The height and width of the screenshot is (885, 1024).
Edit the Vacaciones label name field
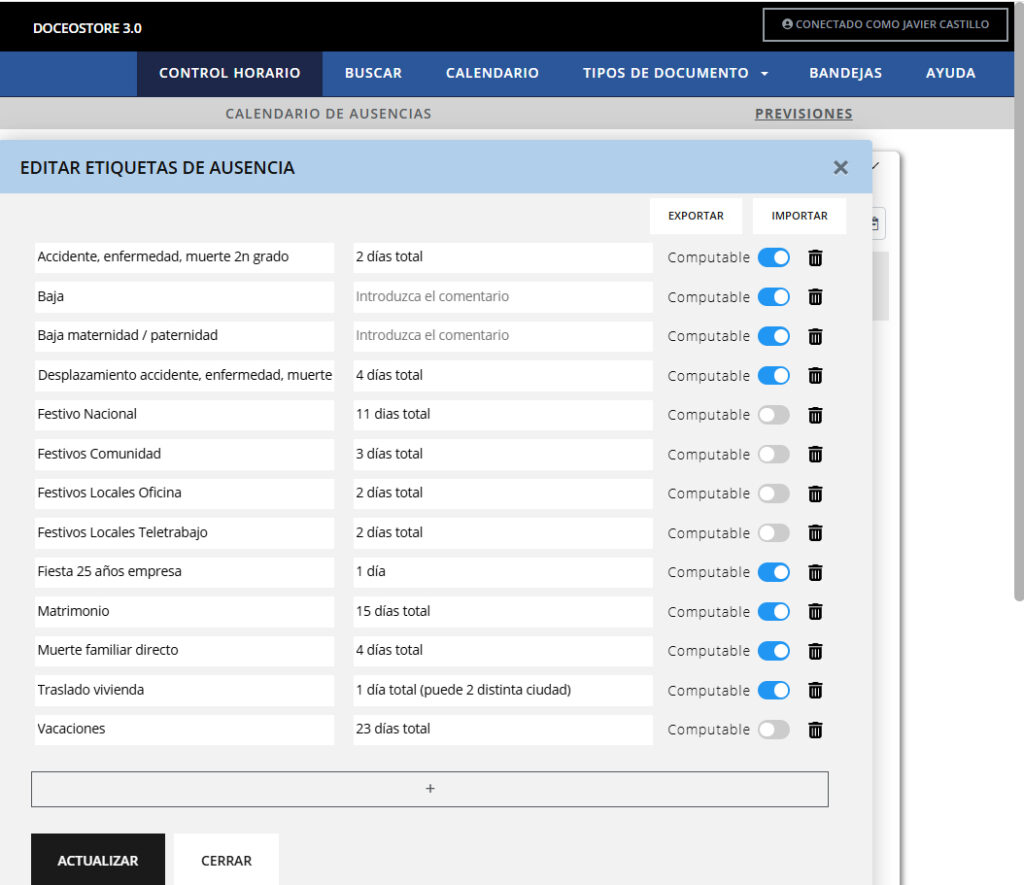184,729
